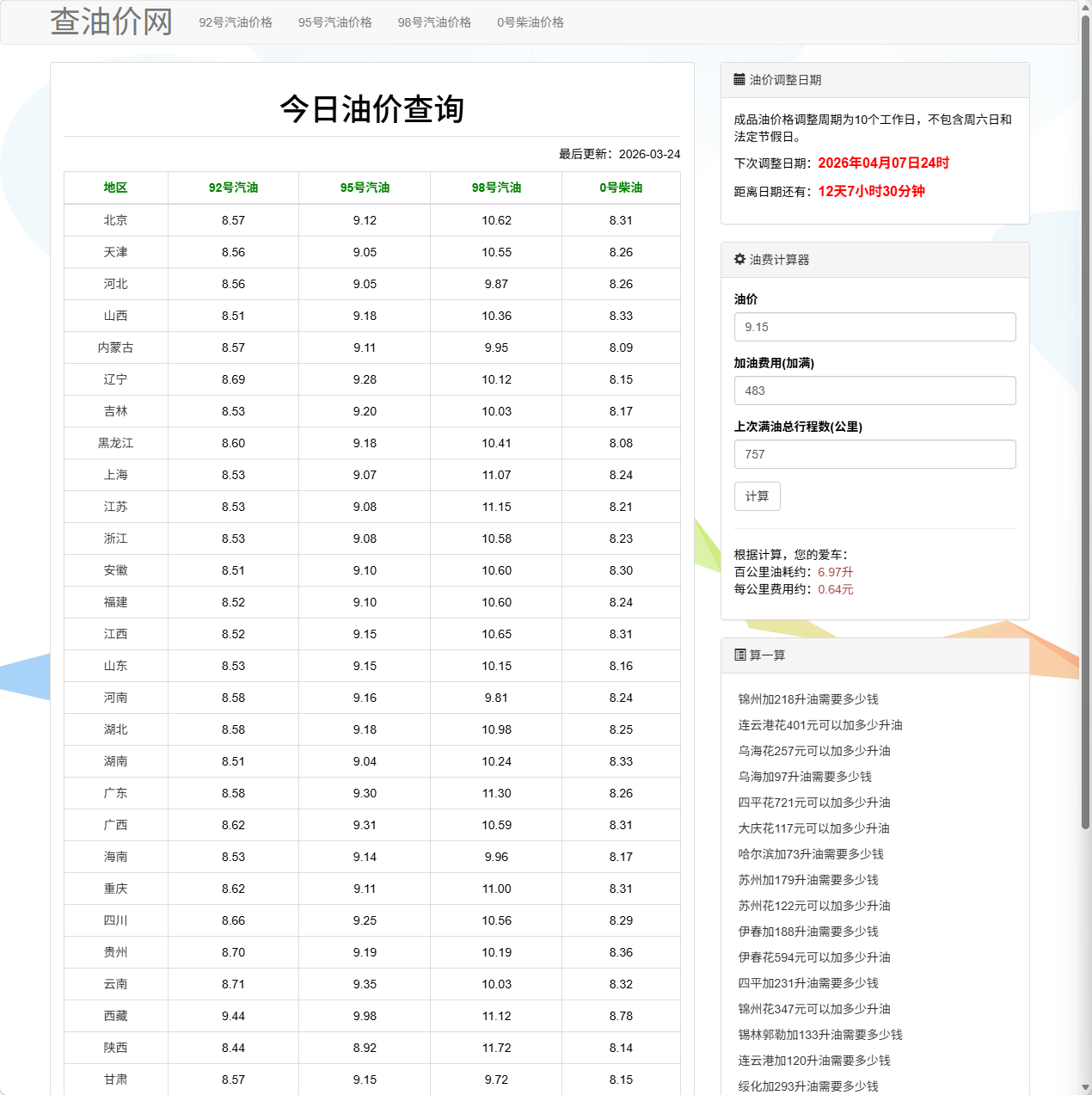Open the 伊春加188升油需要多少钱 link
The height and width of the screenshot is (1095, 1092).
pyautogui.click(x=807, y=932)
